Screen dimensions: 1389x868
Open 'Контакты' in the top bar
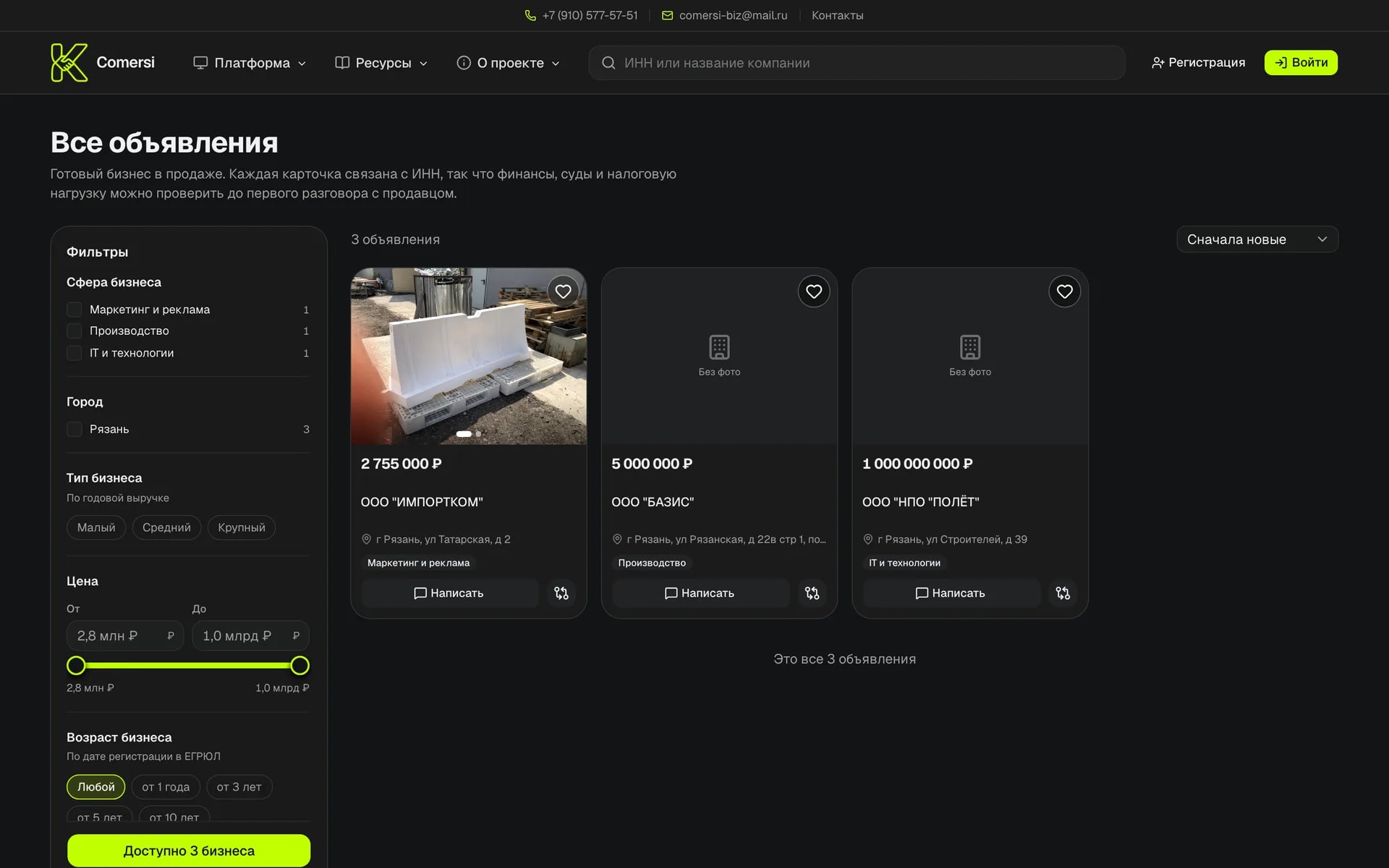[x=837, y=15]
